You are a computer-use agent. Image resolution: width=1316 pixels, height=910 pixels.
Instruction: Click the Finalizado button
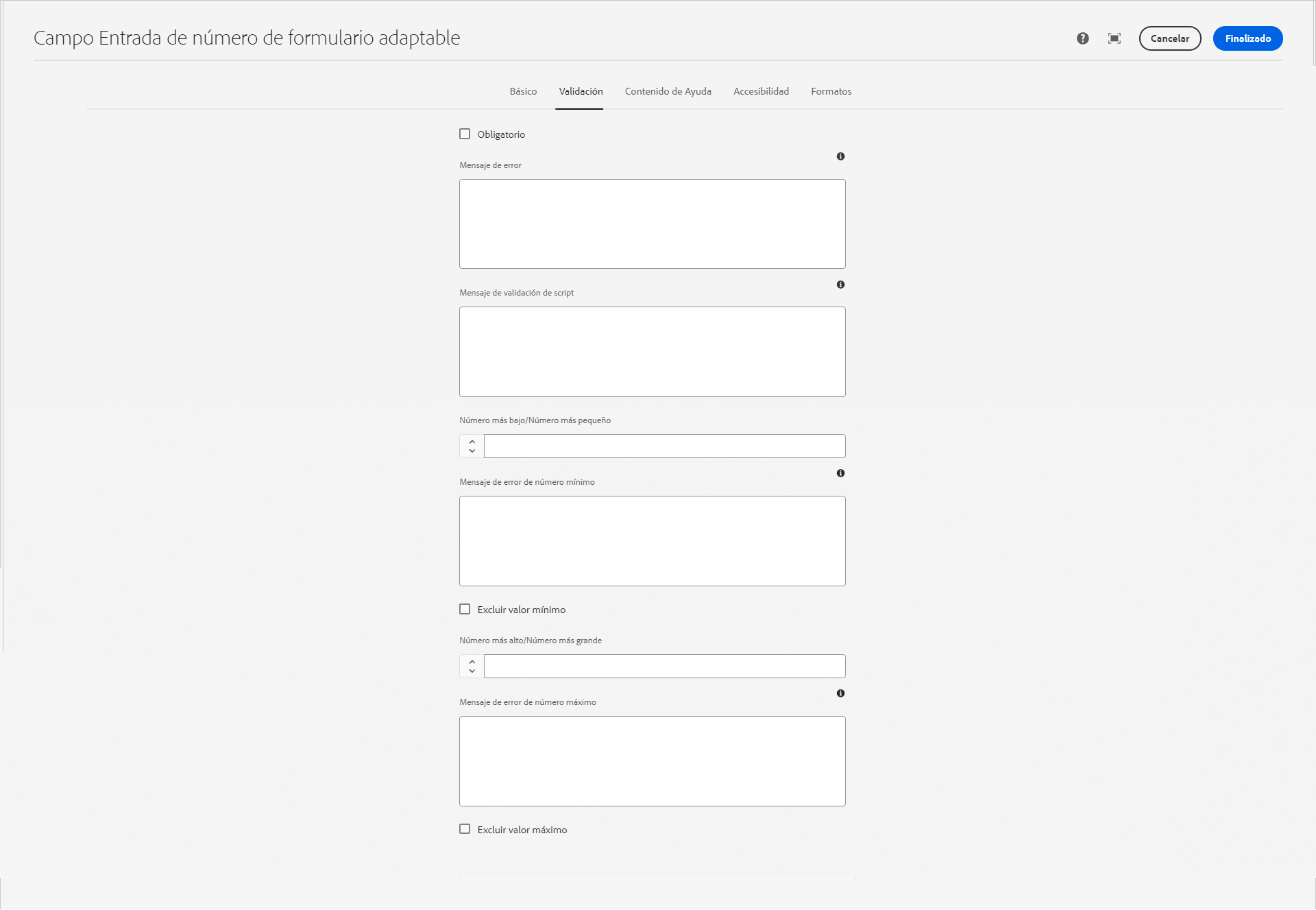click(1247, 38)
